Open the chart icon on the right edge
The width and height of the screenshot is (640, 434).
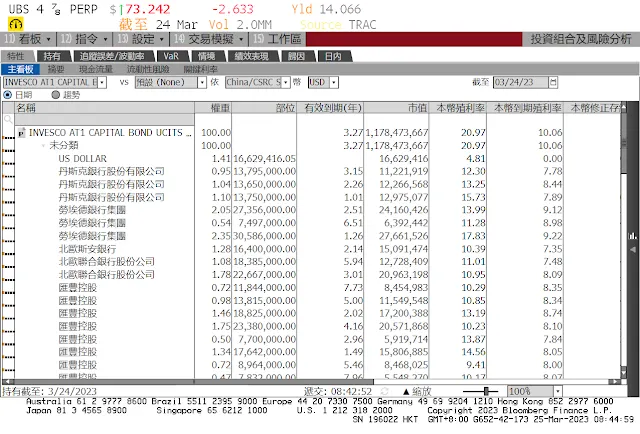pos(633,236)
